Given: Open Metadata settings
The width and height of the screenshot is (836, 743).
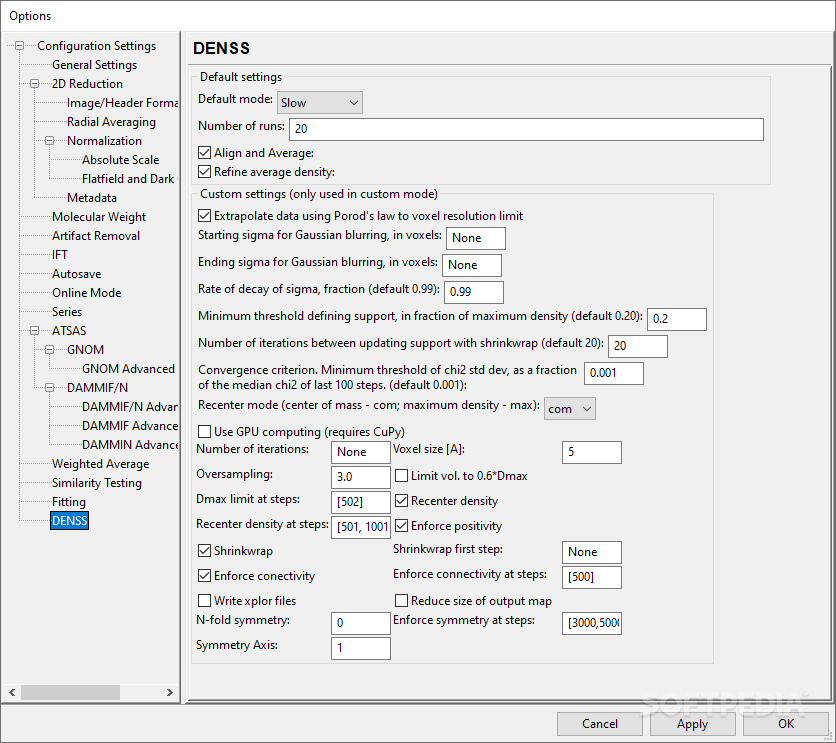Looking at the screenshot, I should coord(92,198).
